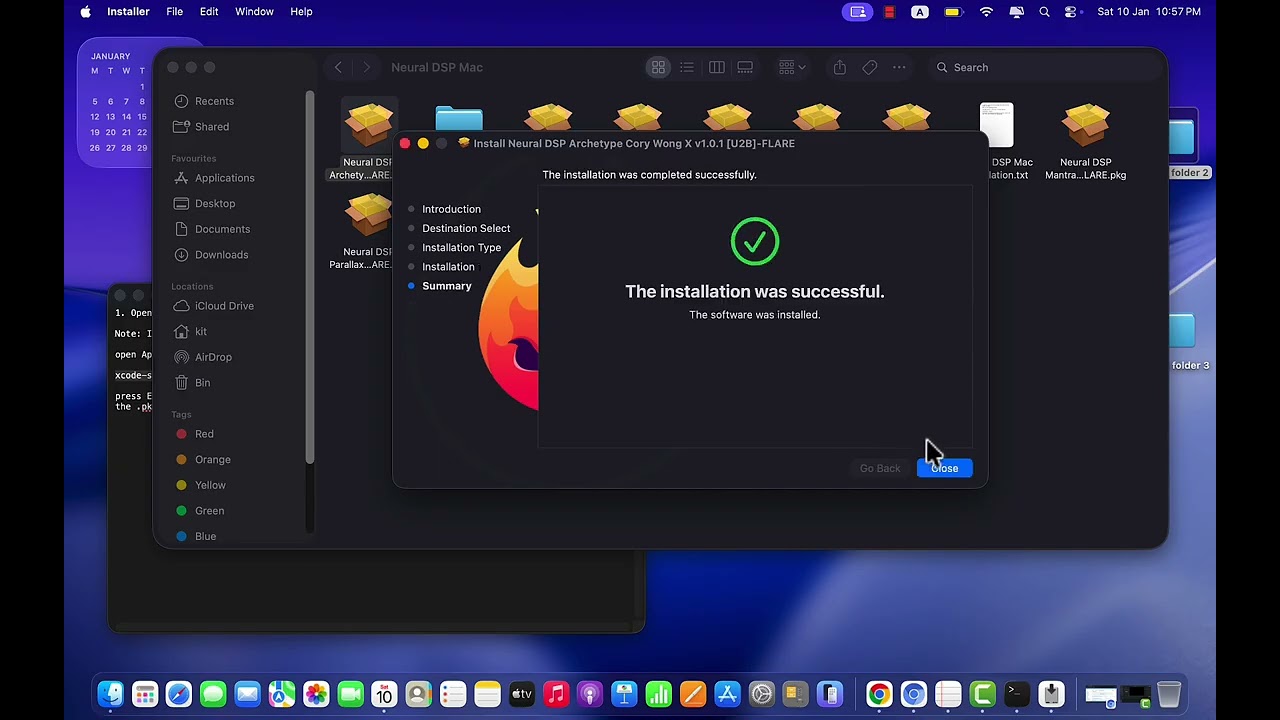Select folder 3 on the desktop
This screenshot has width=1280, height=720.
point(1188,343)
